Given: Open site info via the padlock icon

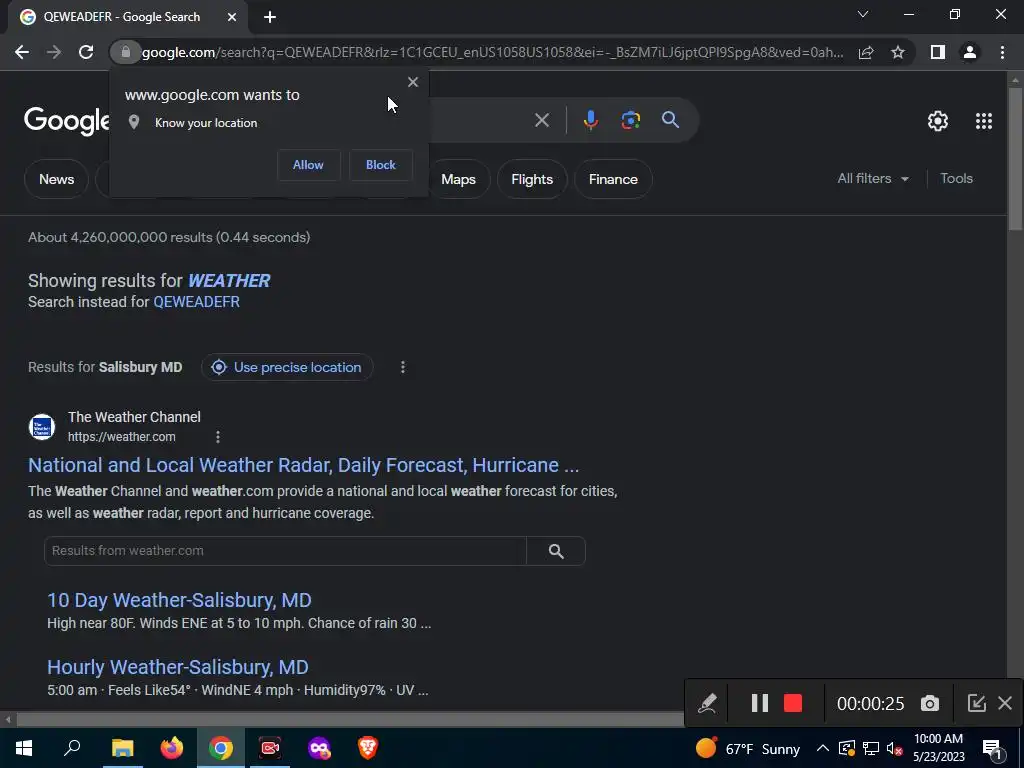Looking at the screenshot, I should 125,52.
